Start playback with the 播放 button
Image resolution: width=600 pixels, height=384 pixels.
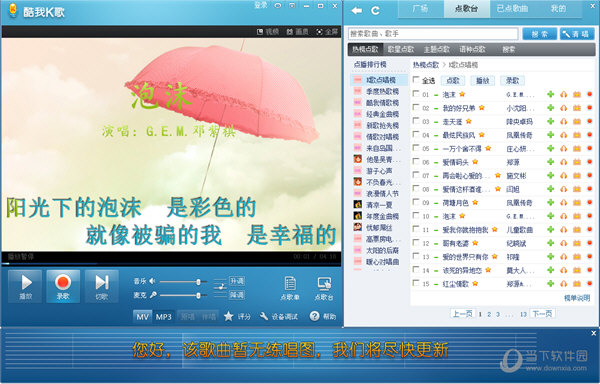tap(25, 286)
